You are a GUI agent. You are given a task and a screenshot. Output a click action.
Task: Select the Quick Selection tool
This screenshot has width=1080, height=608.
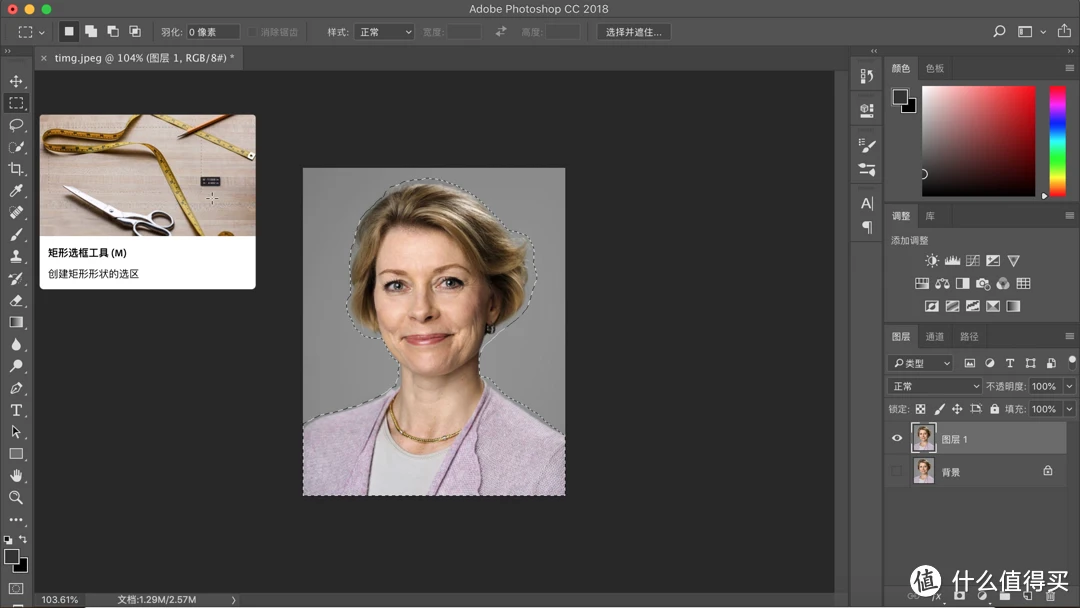pyautogui.click(x=16, y=147)
